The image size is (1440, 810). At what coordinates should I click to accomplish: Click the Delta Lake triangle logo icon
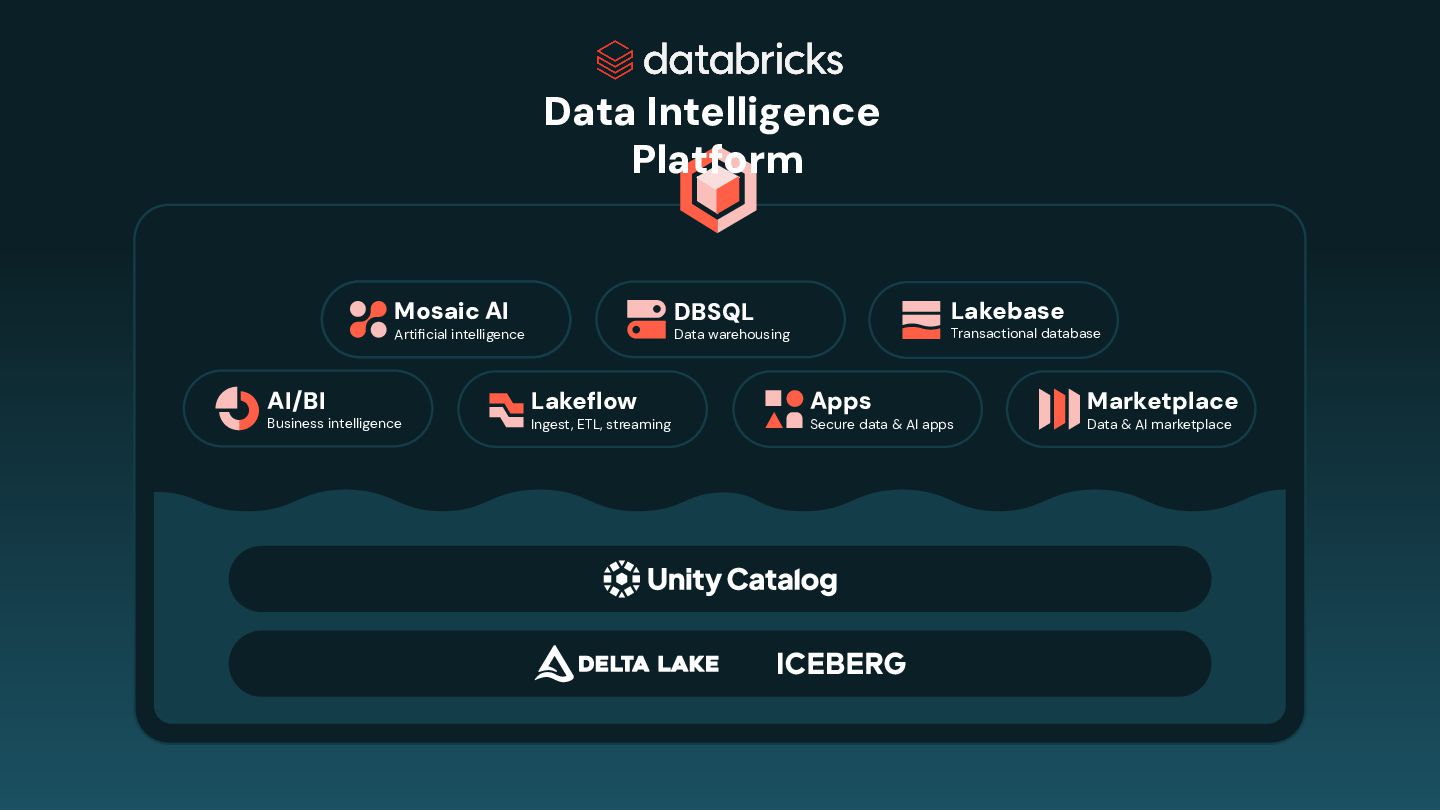[x=554, y=663]
